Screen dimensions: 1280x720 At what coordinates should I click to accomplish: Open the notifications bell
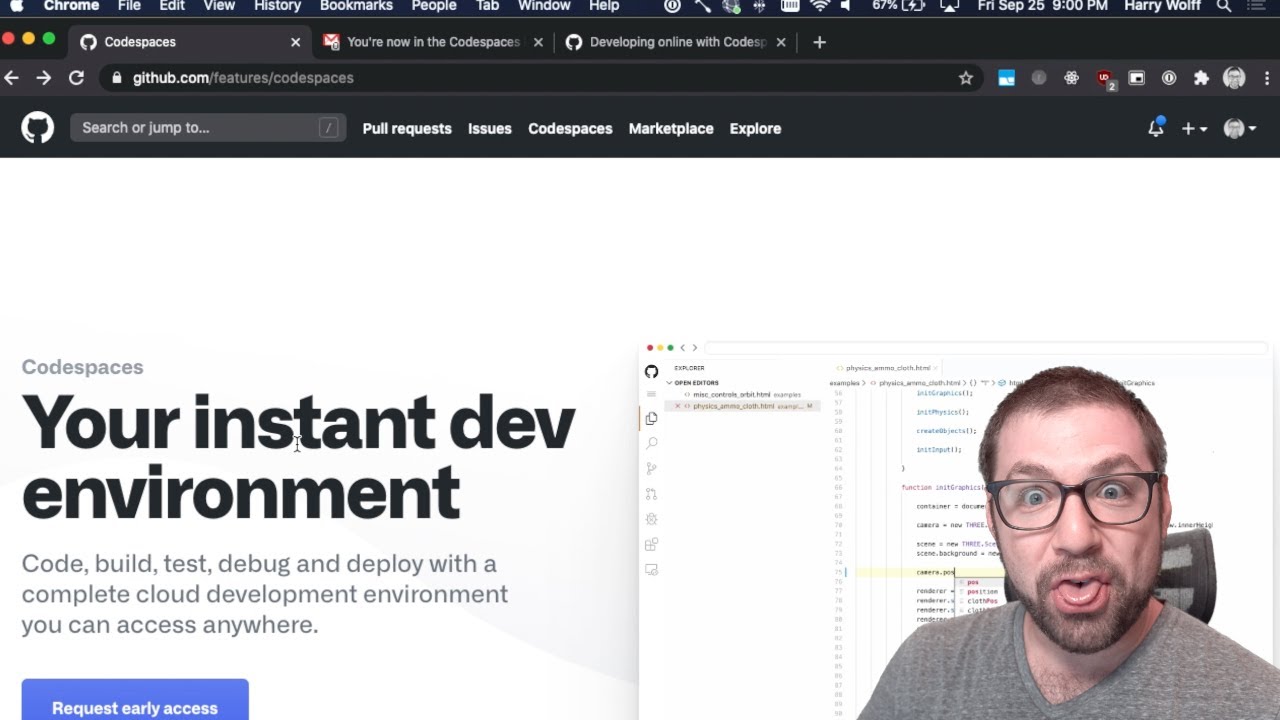click(x=1155, y=128)
